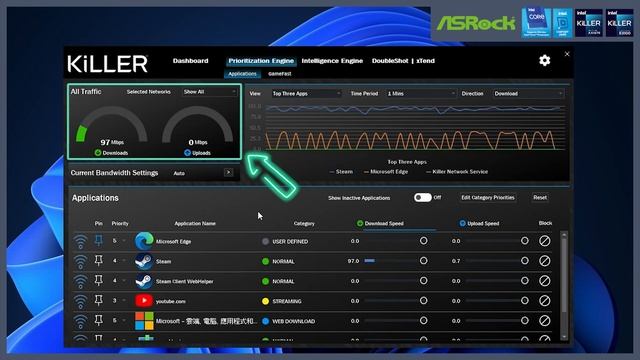Pin the Microsoft Edge application
Screen dimensions: 640x360
[98, 240]
